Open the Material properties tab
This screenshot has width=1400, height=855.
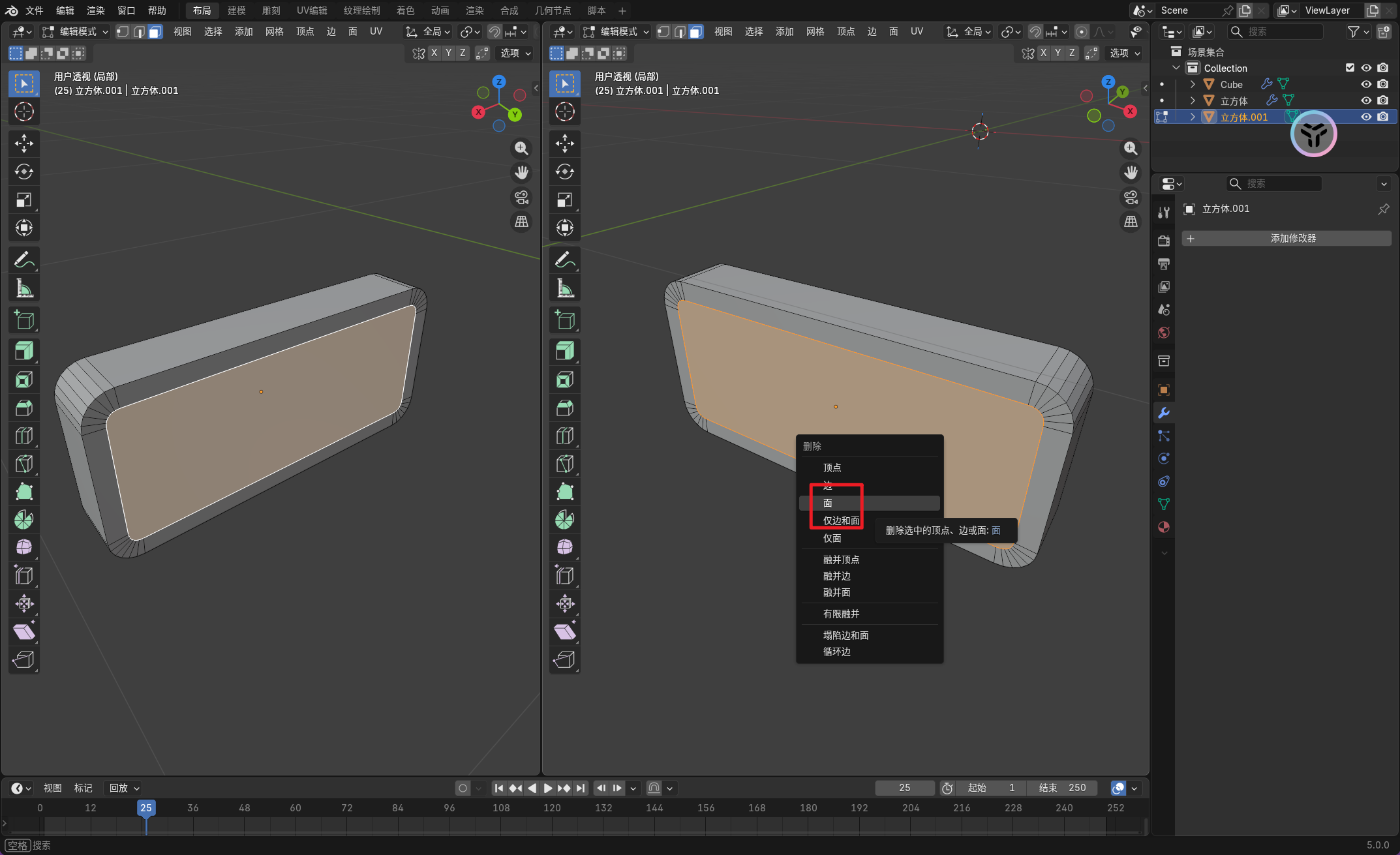[1164, 527]
